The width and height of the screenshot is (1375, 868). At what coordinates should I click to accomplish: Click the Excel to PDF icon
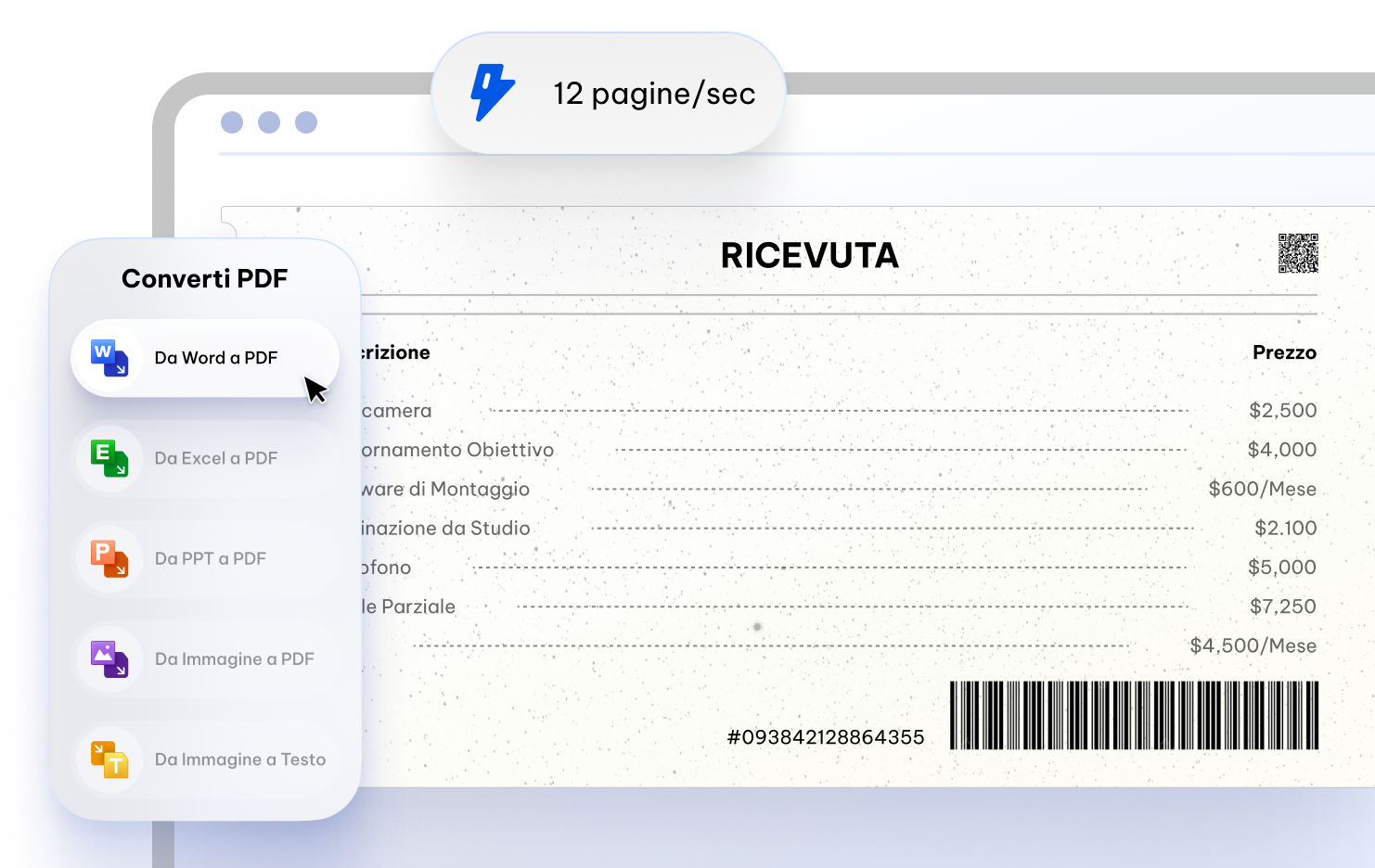click(x=109, y=458)
